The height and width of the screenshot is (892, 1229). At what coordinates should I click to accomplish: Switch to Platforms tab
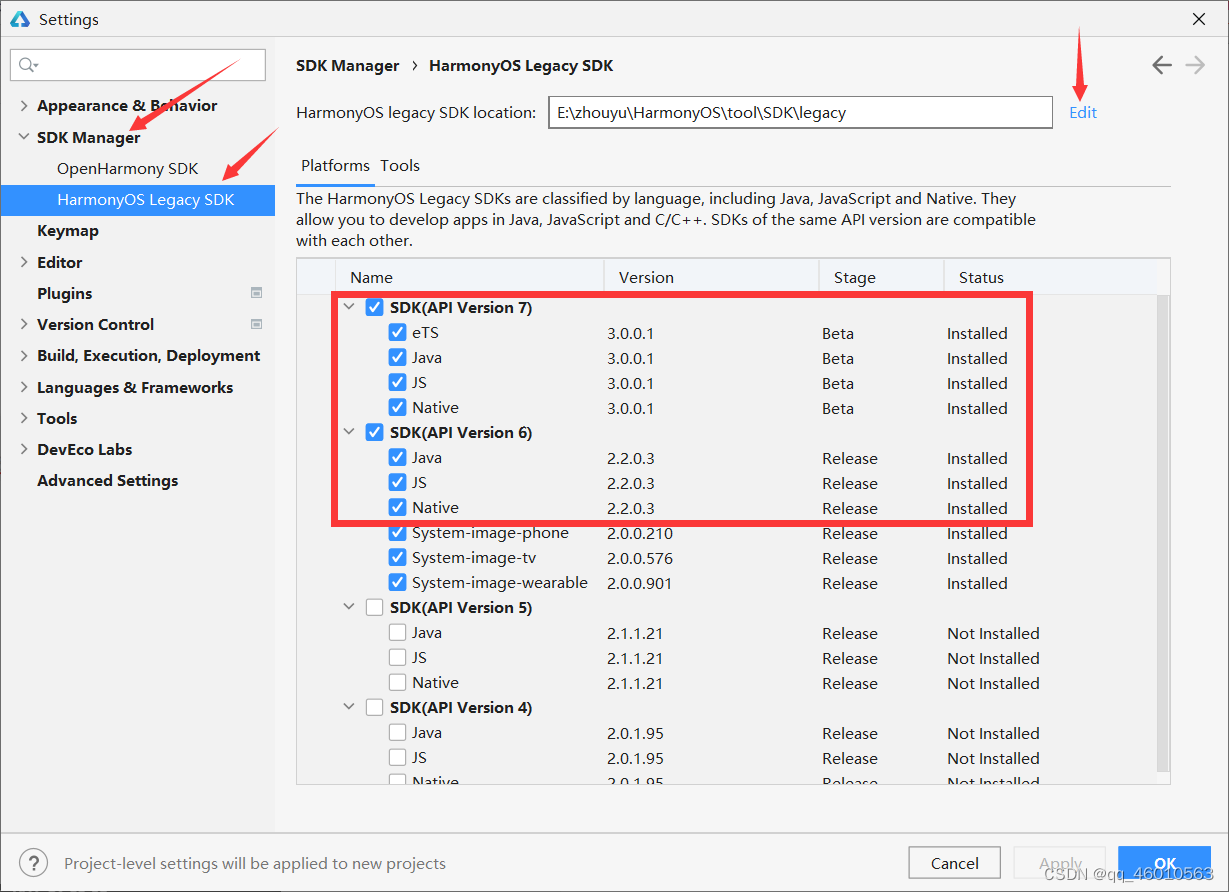click(x=335, y=166)
